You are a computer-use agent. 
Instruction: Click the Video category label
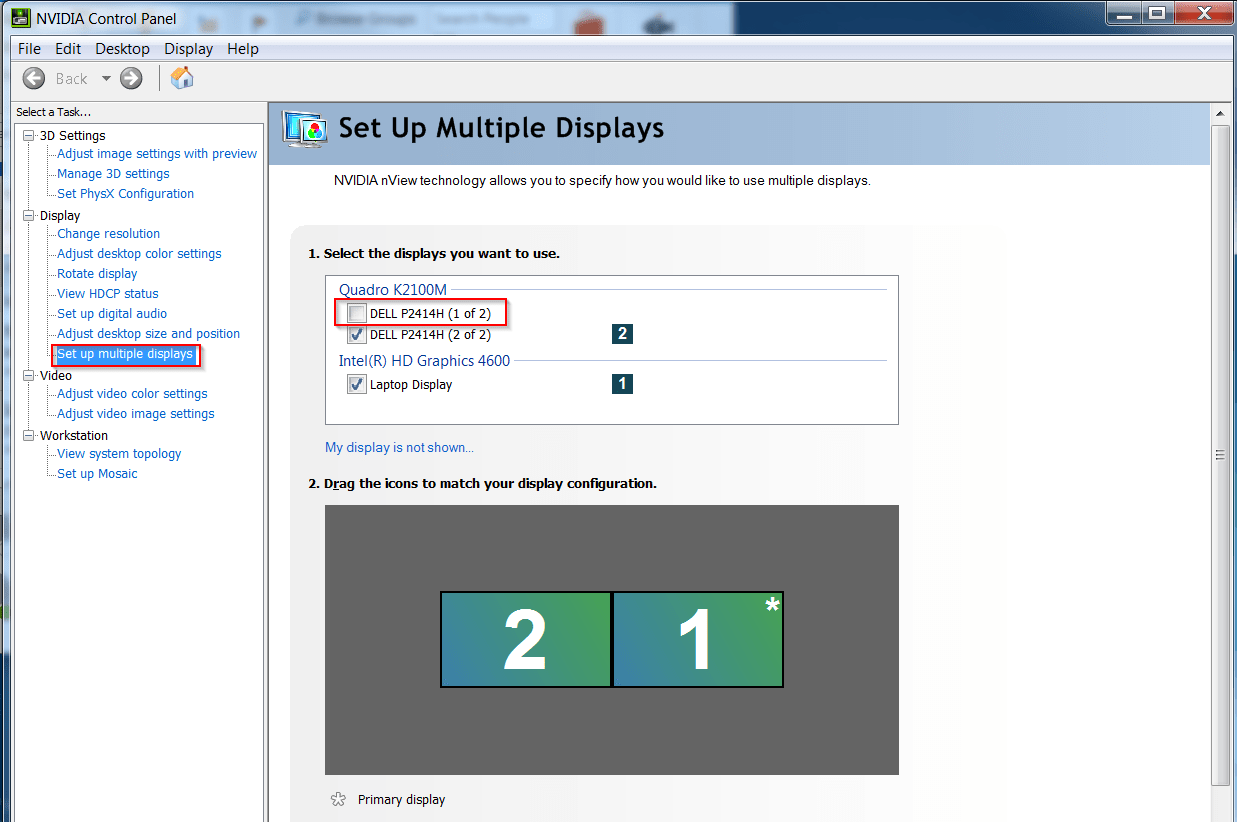coord(56,375)
